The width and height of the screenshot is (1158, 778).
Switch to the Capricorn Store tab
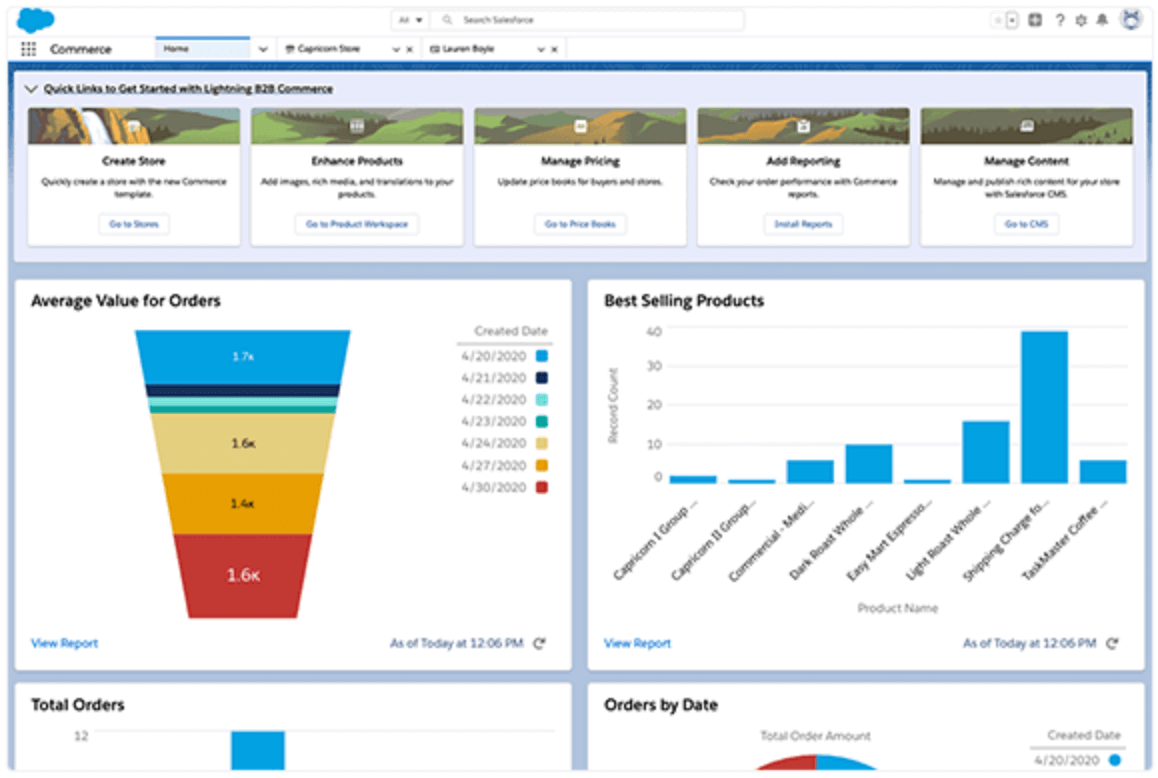[330, 48]
